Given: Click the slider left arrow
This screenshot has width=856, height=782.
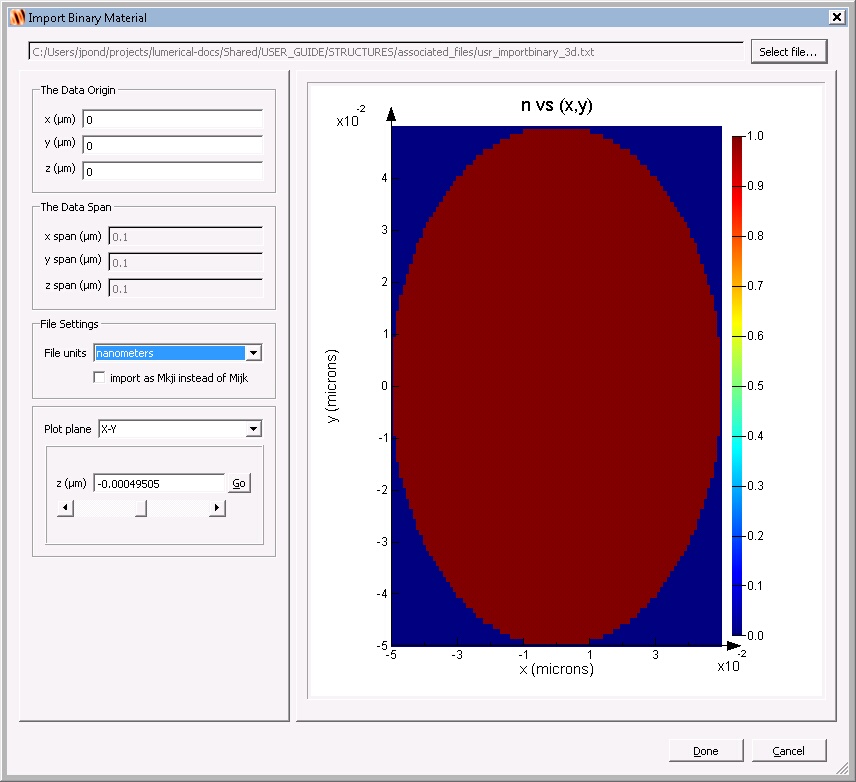Looking at the screenshot, I should coord(66,508).
